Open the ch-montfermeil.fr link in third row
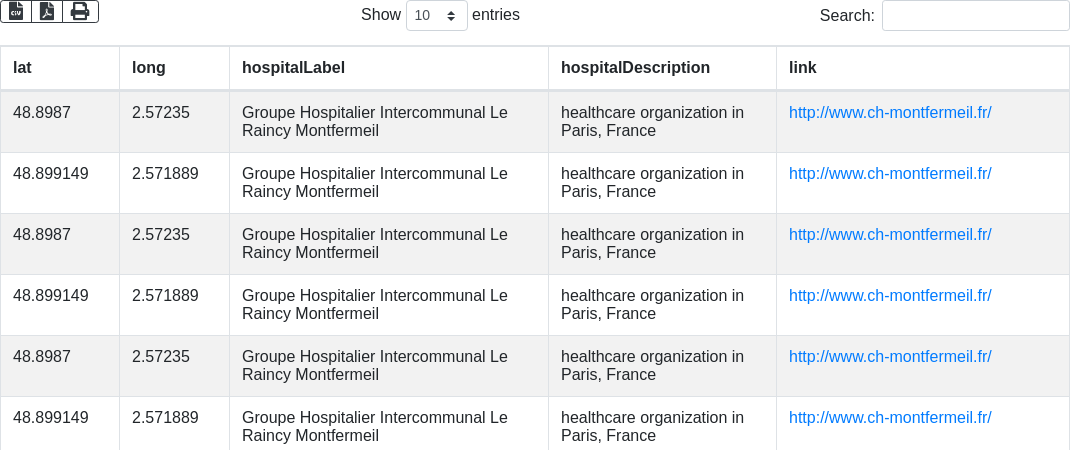 [890, 235]
